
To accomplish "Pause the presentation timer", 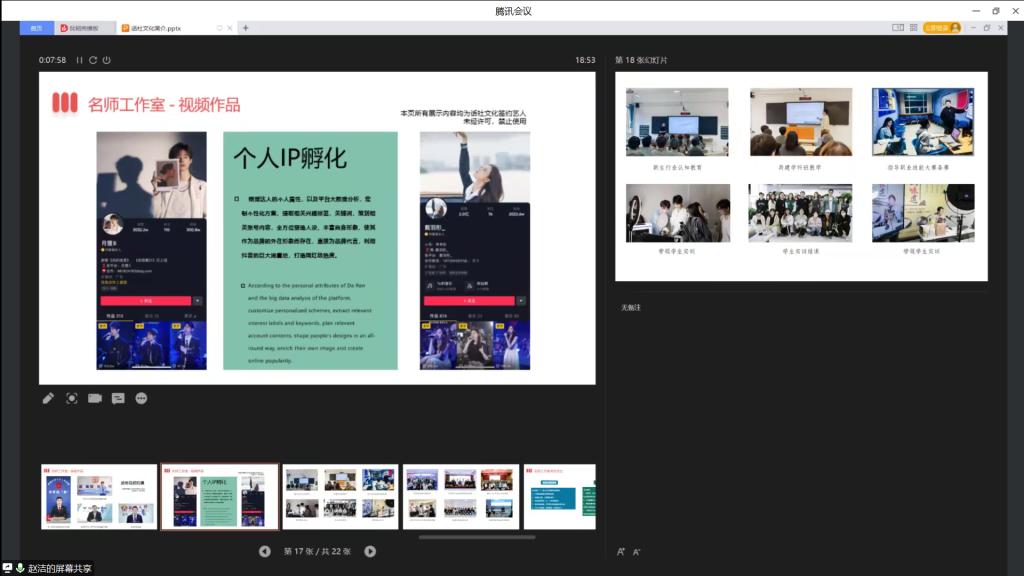I will (x=79, y=60).
